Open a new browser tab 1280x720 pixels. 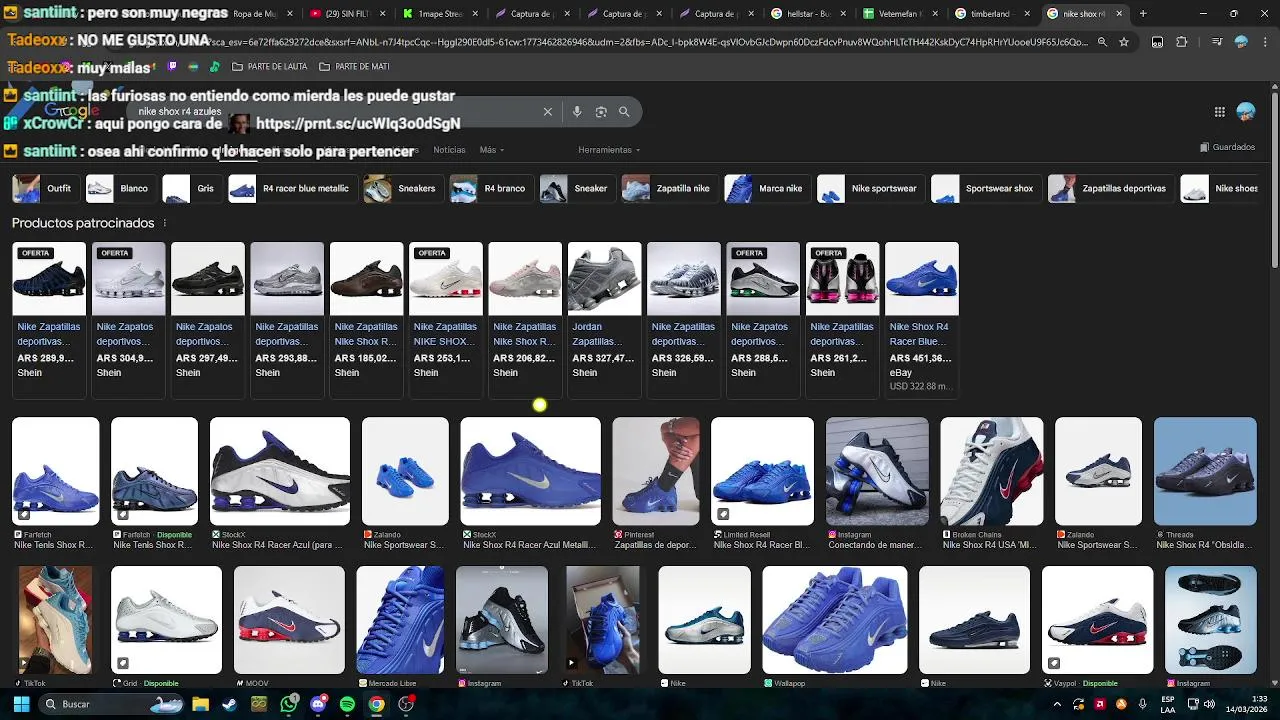tap(1143, 14)
